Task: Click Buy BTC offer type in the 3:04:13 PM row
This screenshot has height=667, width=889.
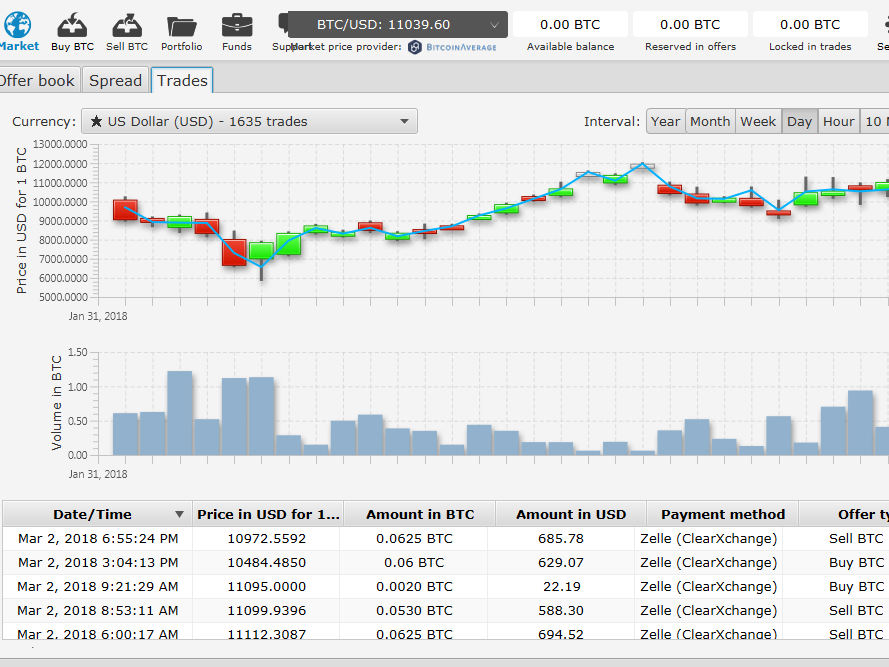Action: tap(856, 563)
